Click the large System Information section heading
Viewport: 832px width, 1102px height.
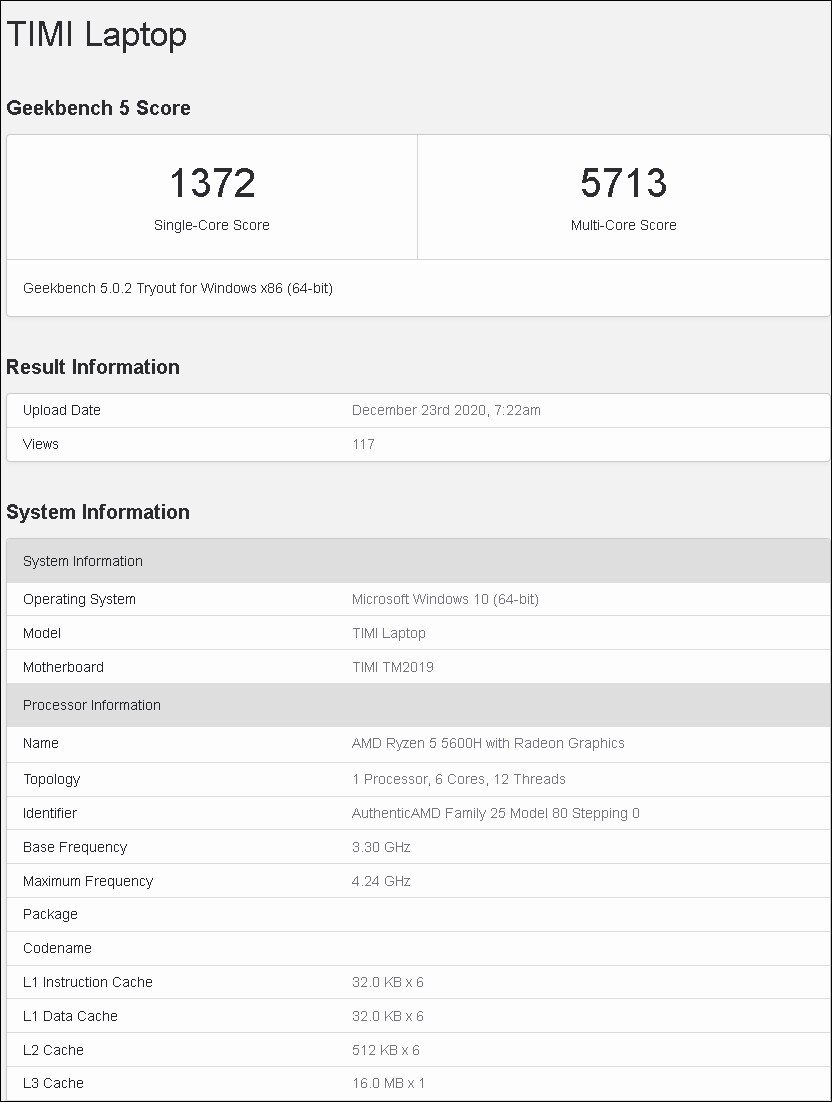[98, 512]
